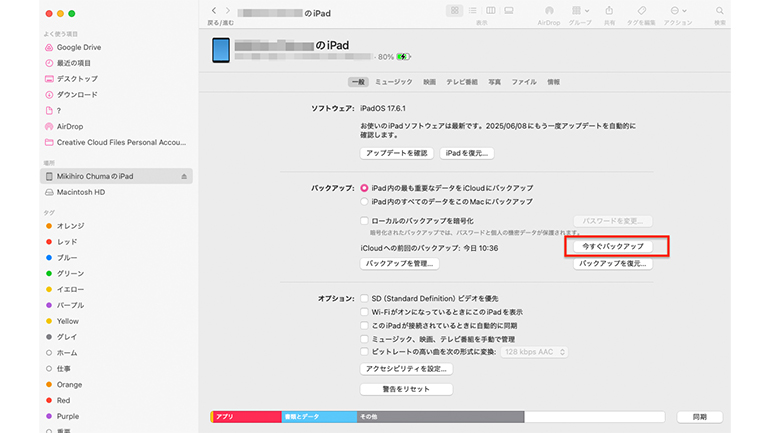770x433 pixels.
Task: Eject the iPad using the eject icon
Action: coord(184,176)
